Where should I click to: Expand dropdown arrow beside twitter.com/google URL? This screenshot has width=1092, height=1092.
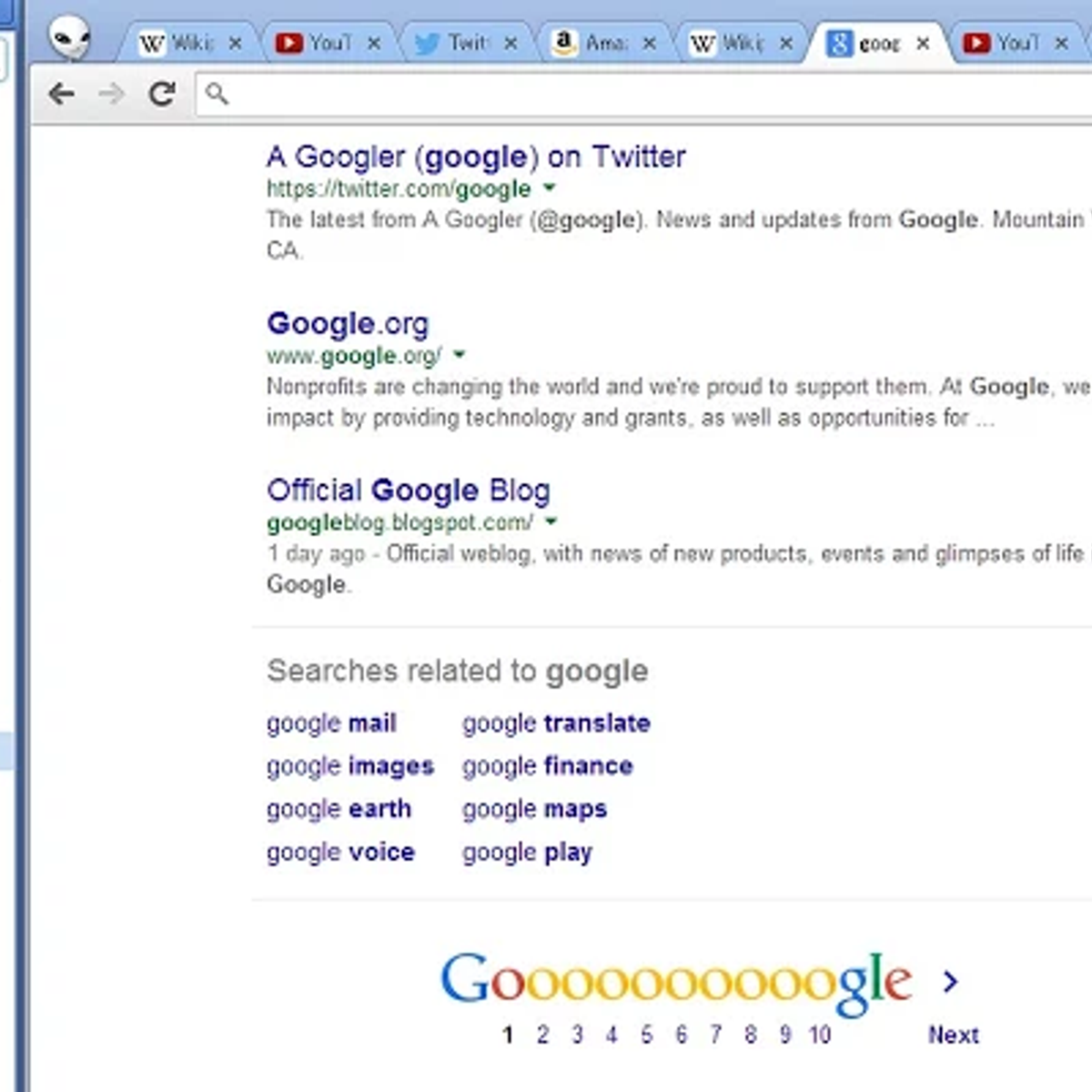(549, 188)
